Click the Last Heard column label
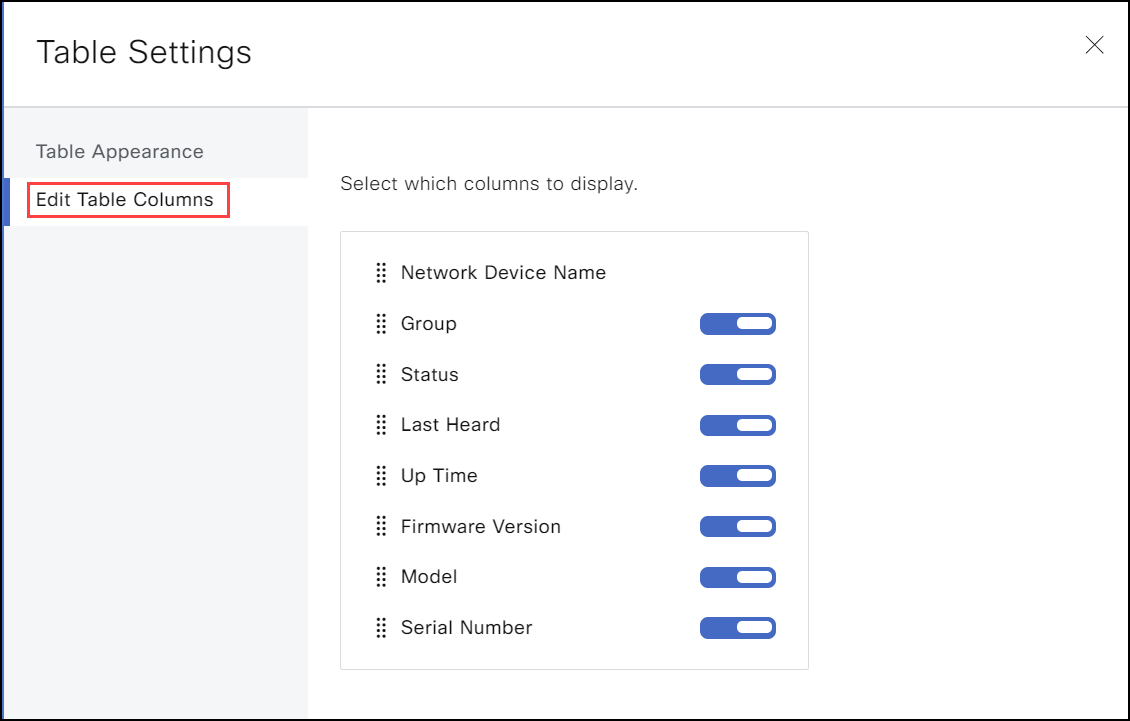This screenshot has height=721, width=1130. [450, 425]
